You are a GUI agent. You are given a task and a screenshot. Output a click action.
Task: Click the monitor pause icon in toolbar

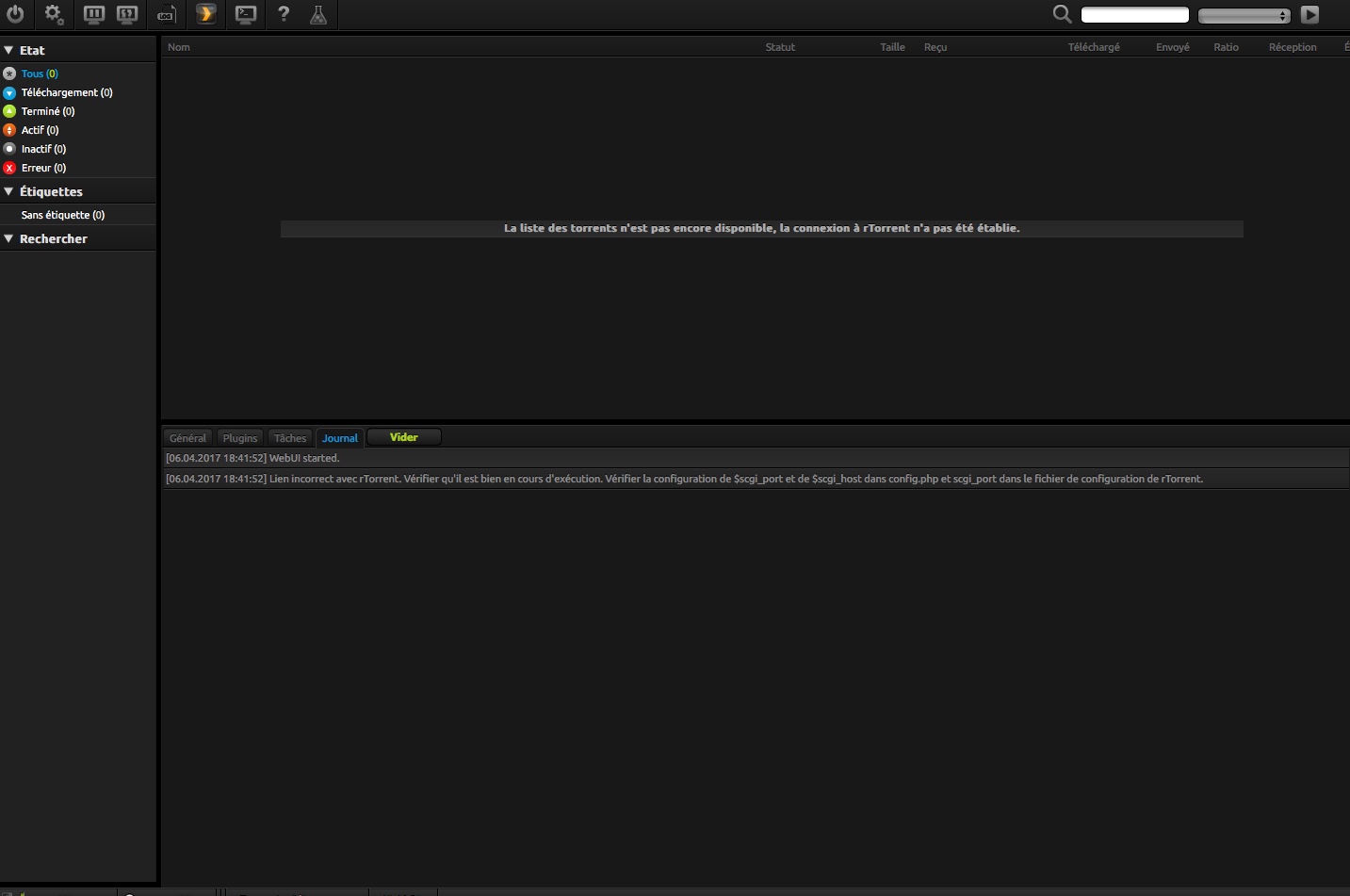pyautogui.click(x=93, y=14)
